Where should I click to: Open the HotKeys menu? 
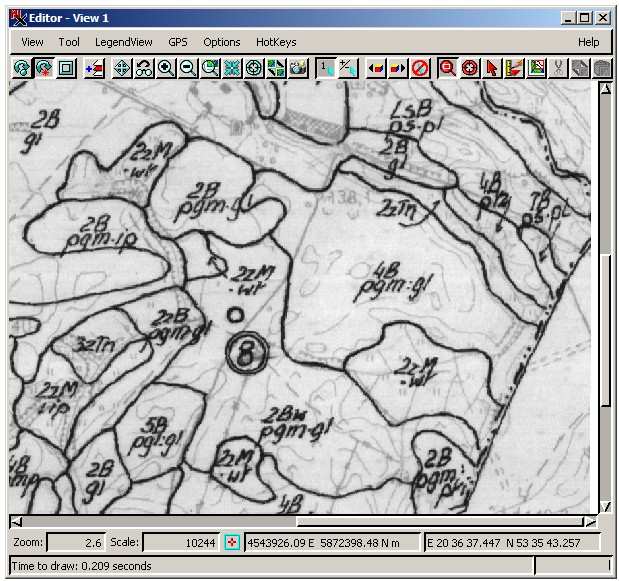276,42
